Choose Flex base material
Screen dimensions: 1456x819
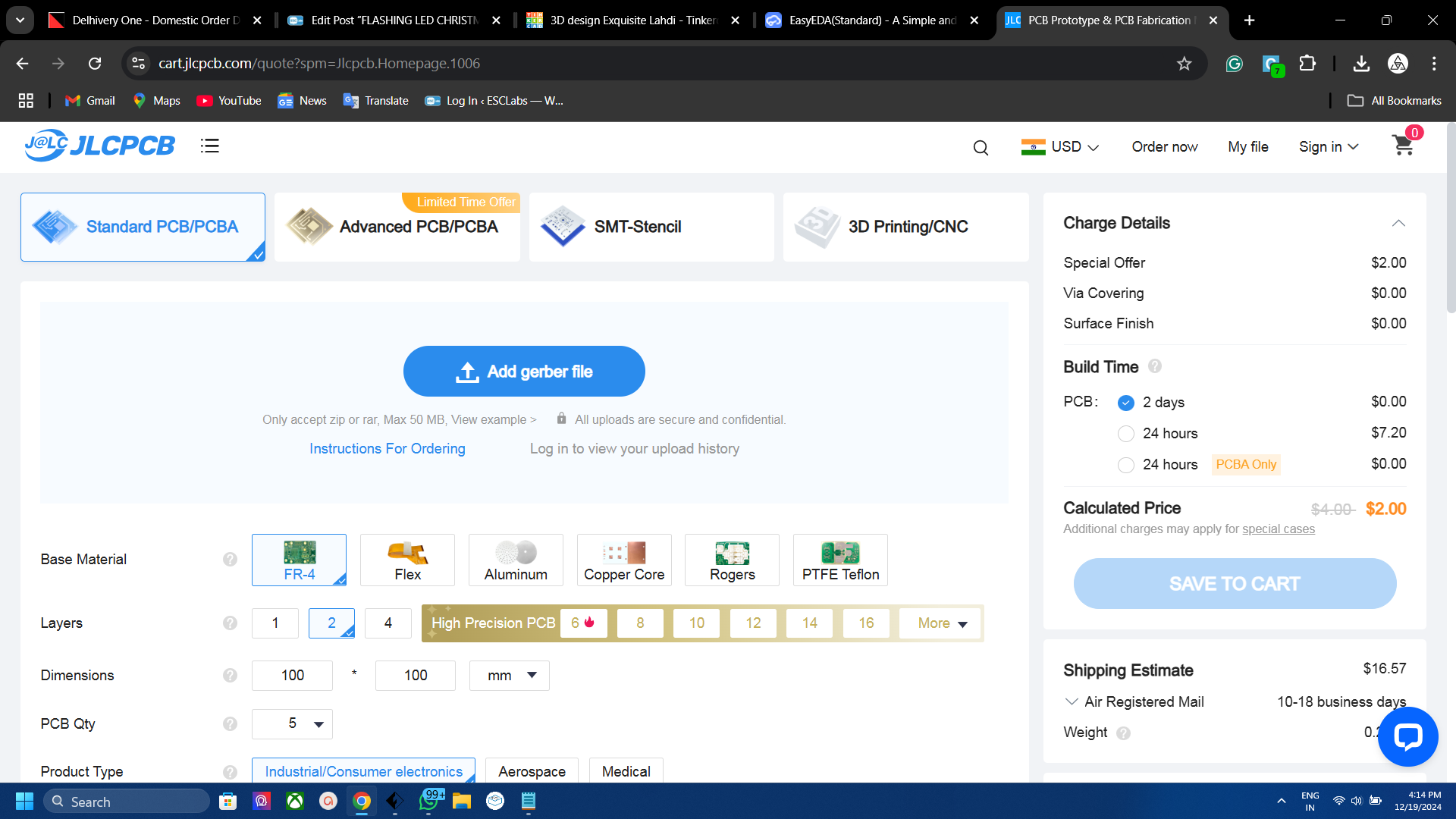tap(407, 560)
